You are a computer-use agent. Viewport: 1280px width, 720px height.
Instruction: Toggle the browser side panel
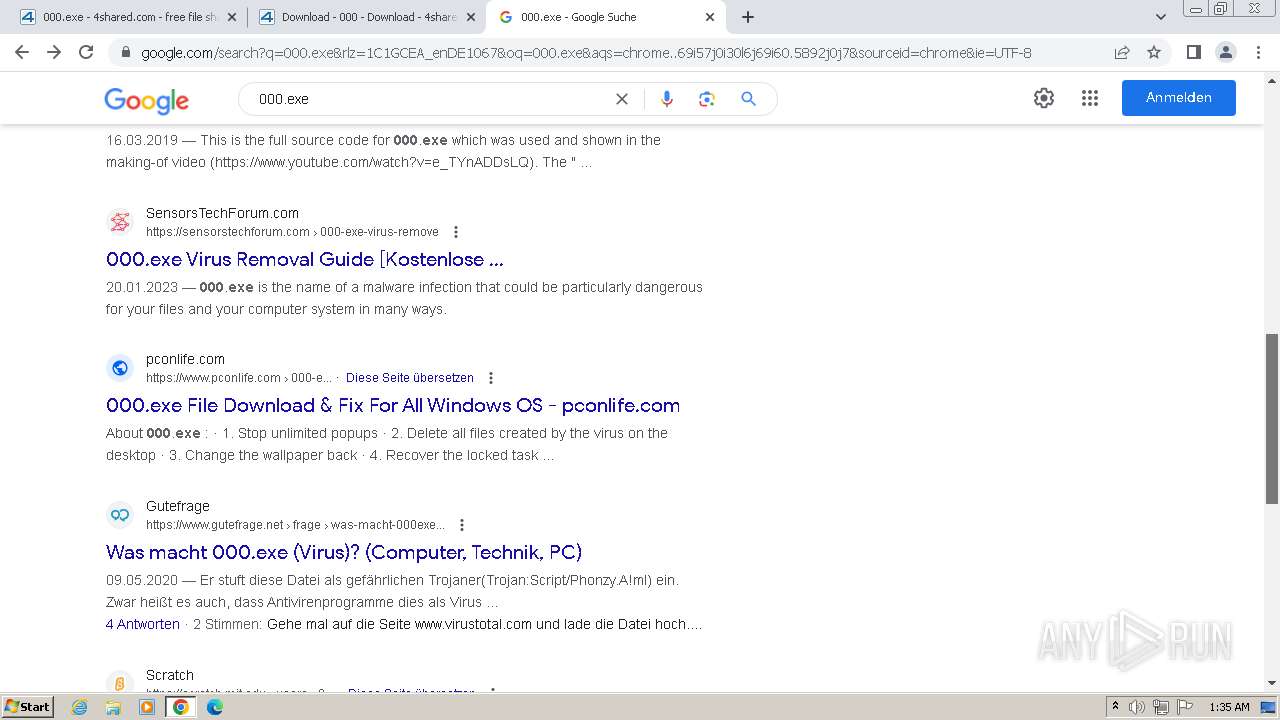click(1193, 52)
